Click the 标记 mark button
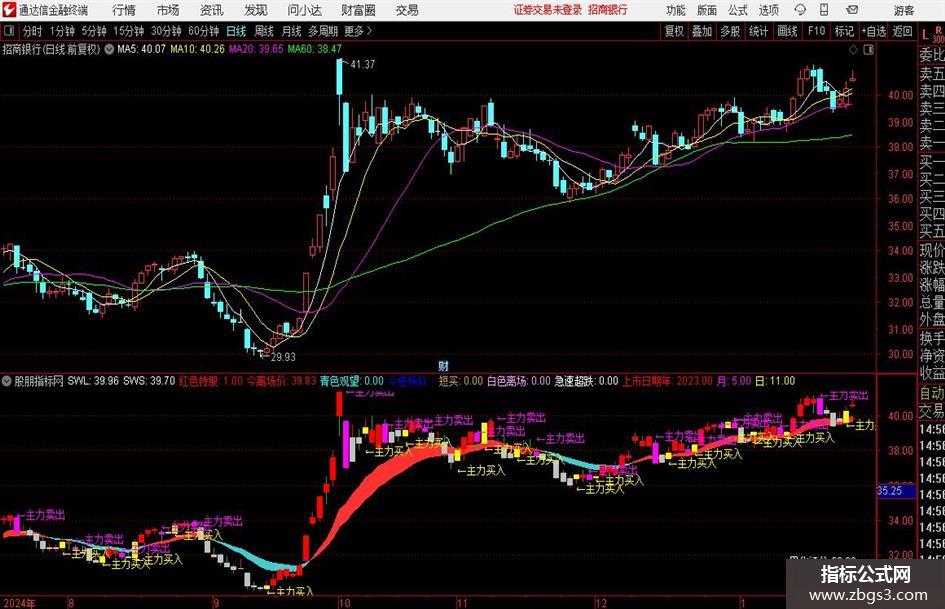Screen dimensions: 945x609 pyautogui.click(x=844, y=31)
